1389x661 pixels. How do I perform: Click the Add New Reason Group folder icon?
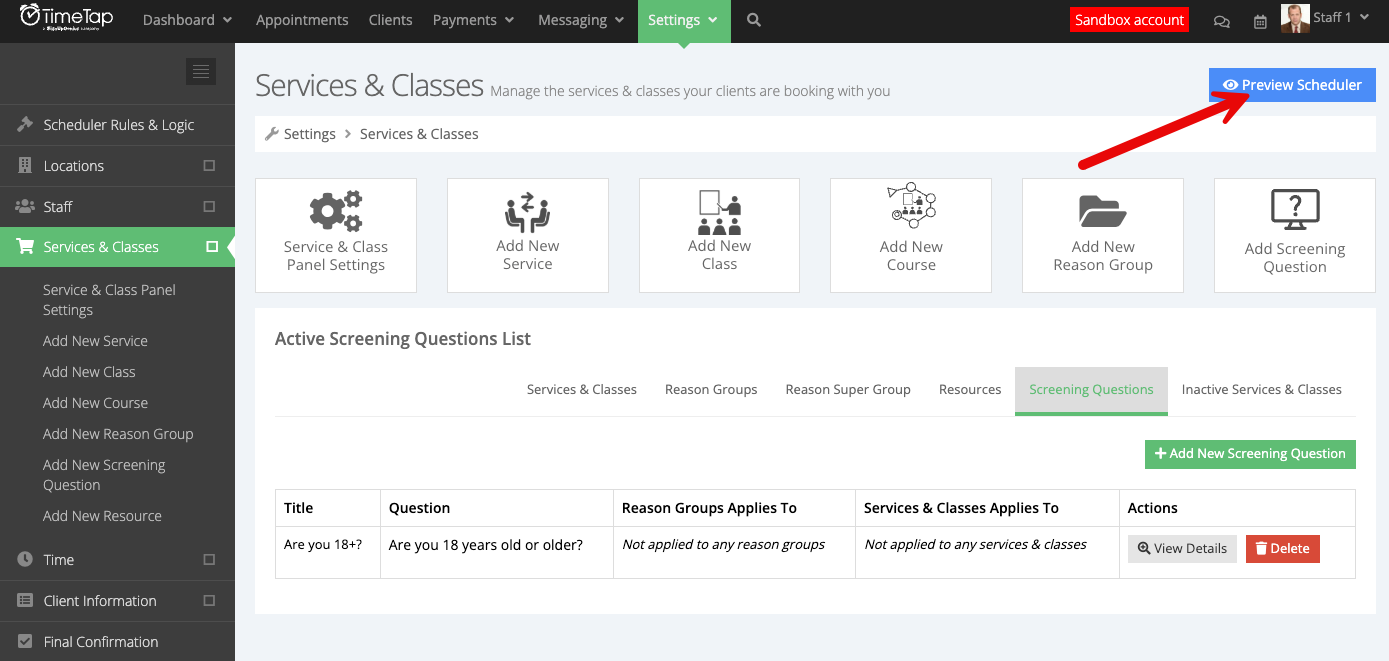click(x=1103, y=212)
